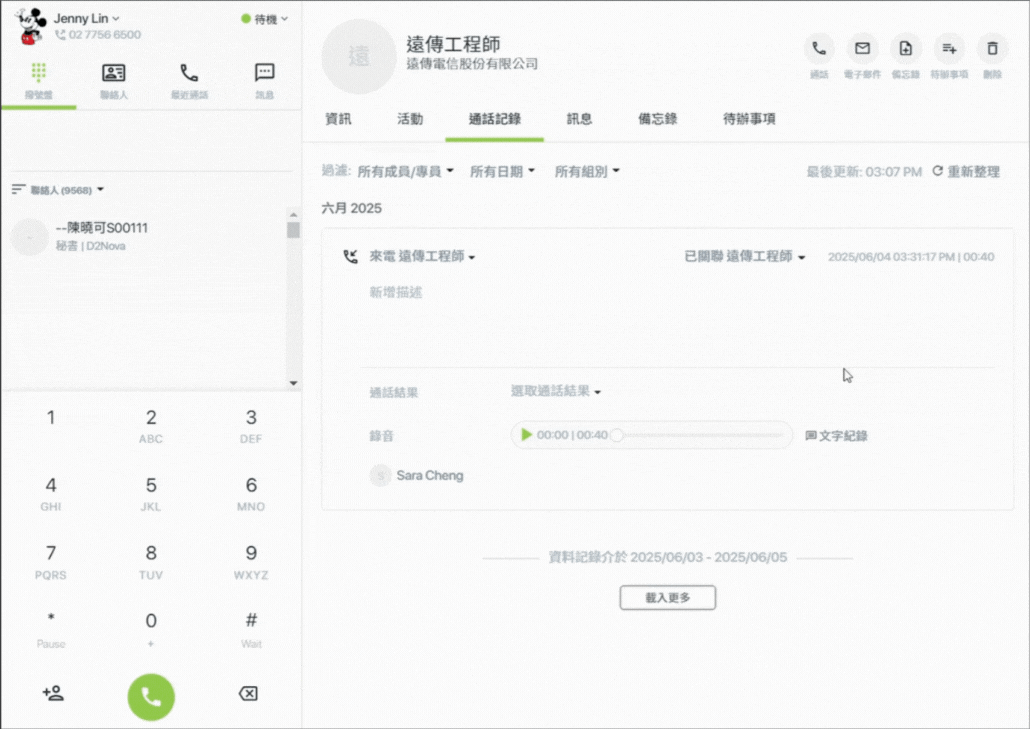Screen dimensions: 1030x729
Task: Dial the 0 plus key
Action: (151, 630)
